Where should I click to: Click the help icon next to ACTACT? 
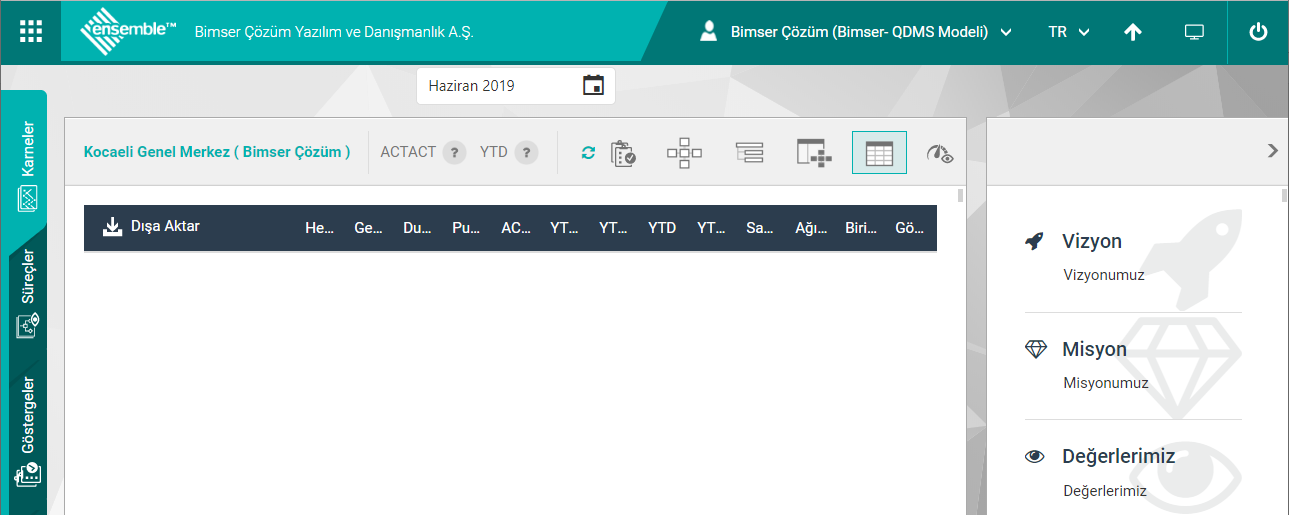point(454,153)
